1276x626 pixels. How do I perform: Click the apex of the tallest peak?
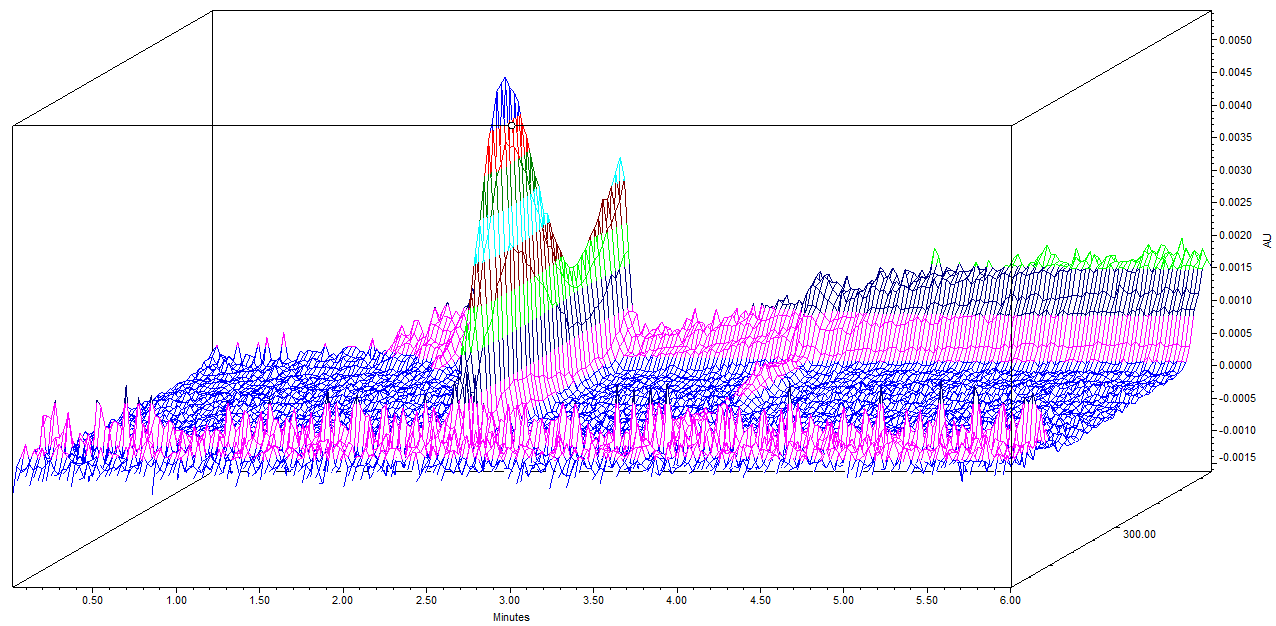pyautogui.click(x=505, y=79)
